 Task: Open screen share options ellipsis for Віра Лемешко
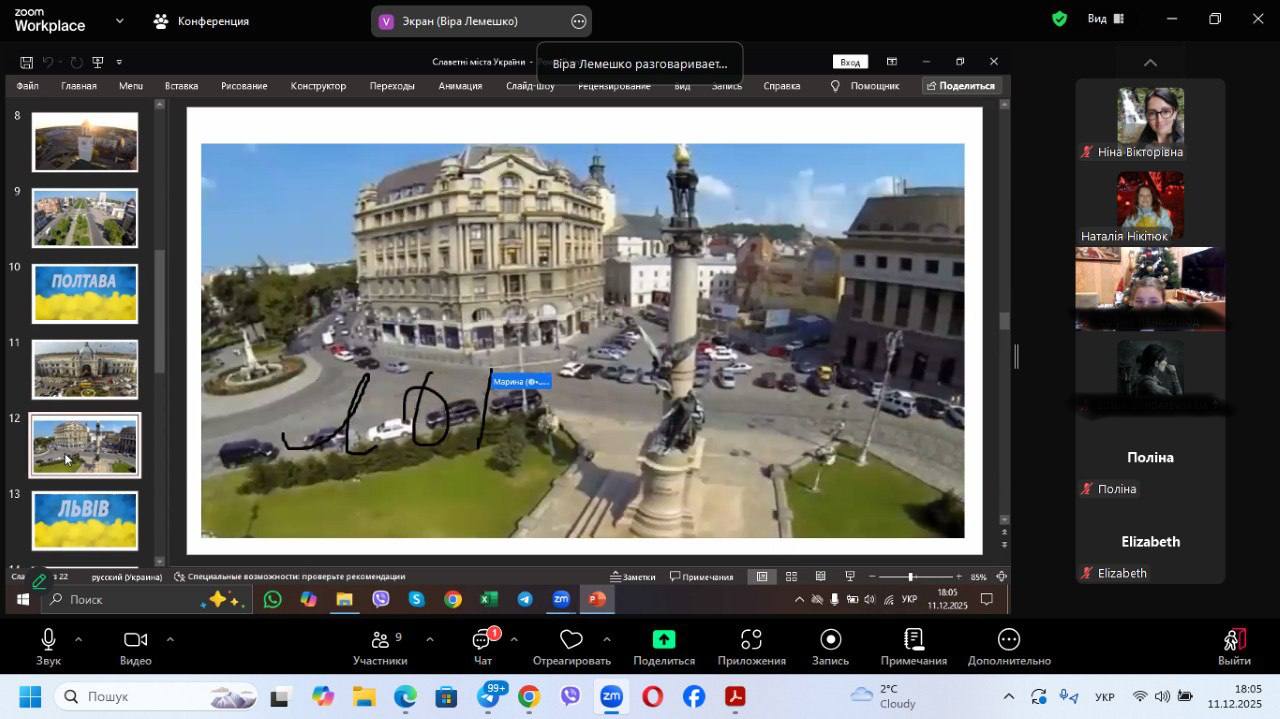[578, 21]
